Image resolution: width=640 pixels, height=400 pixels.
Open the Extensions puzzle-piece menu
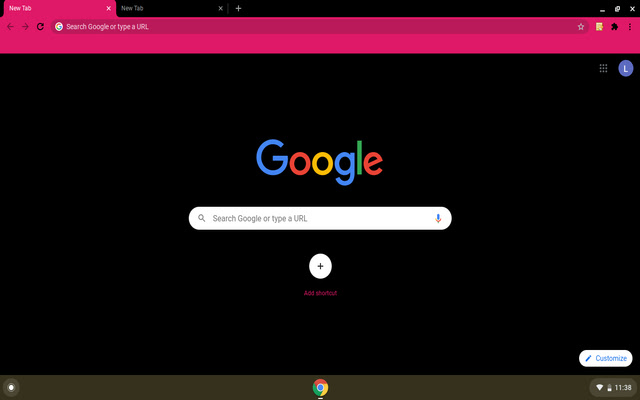pos(614,27)
